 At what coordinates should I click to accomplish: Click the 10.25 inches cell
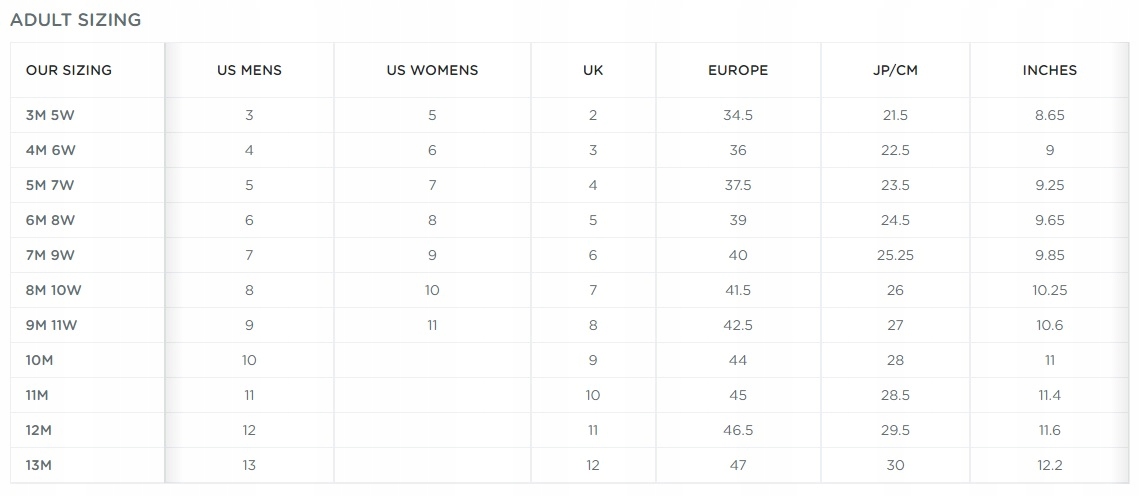[x=1050, y=290]
